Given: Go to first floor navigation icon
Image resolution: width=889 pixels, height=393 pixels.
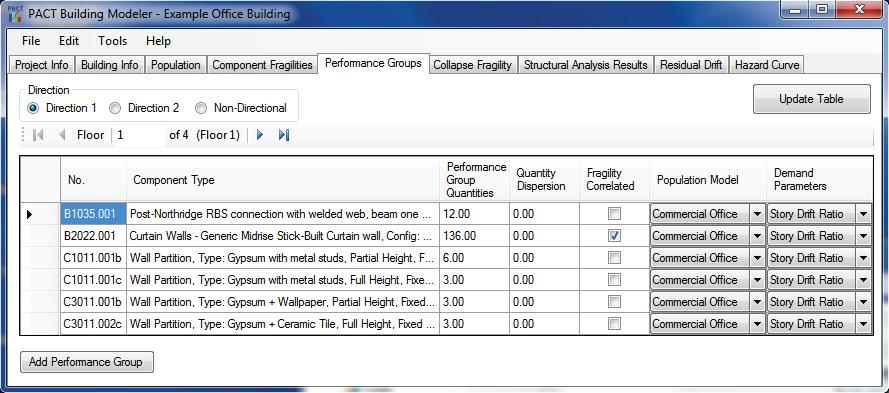Looking at the screenshot, I should 38,135.
